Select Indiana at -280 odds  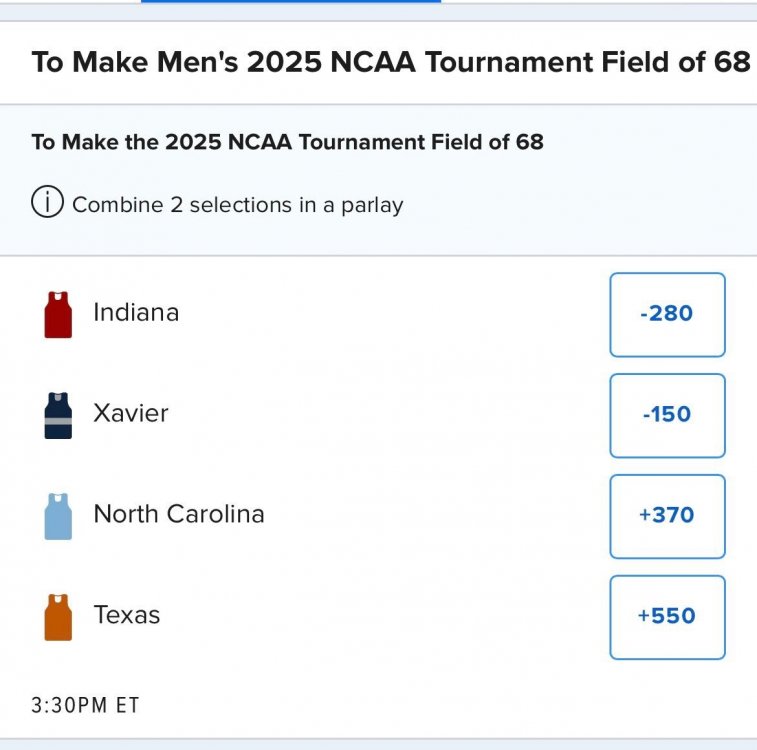(x=667, y=314)
